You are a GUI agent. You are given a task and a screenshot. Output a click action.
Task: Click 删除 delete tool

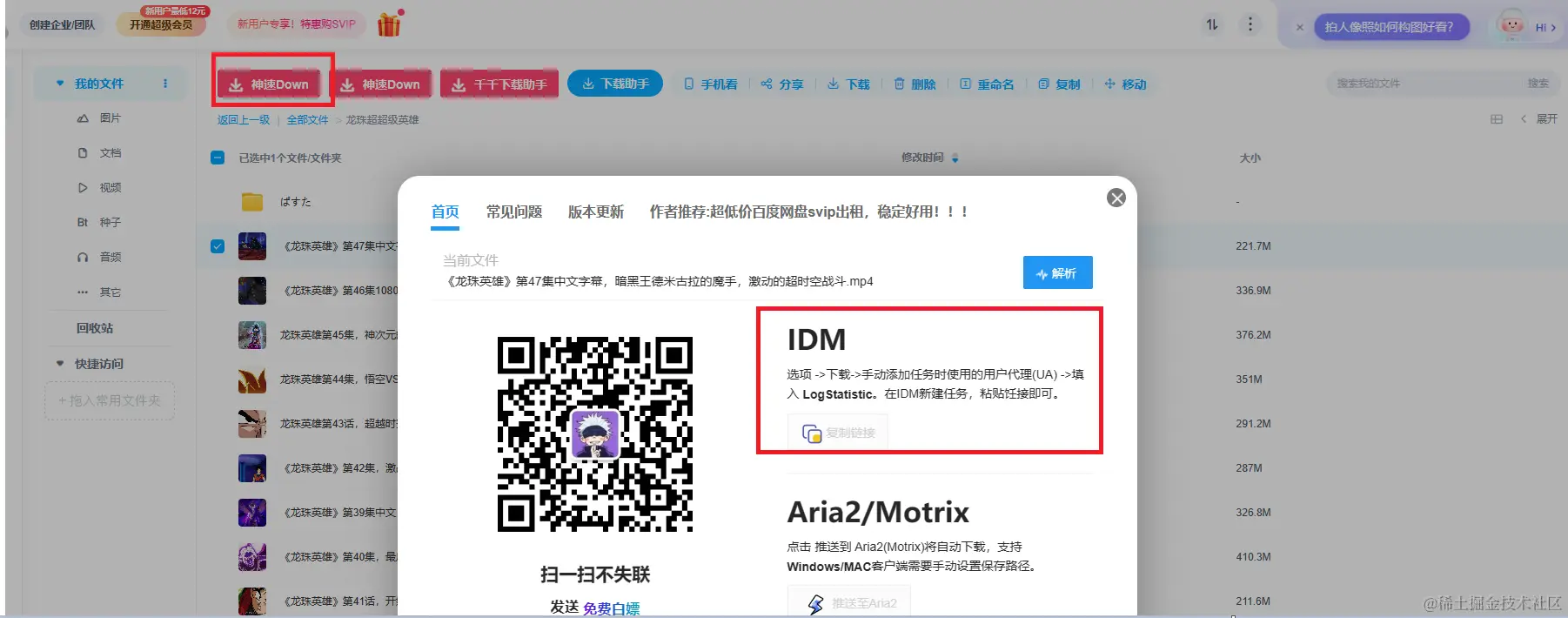tap(915, 84)
